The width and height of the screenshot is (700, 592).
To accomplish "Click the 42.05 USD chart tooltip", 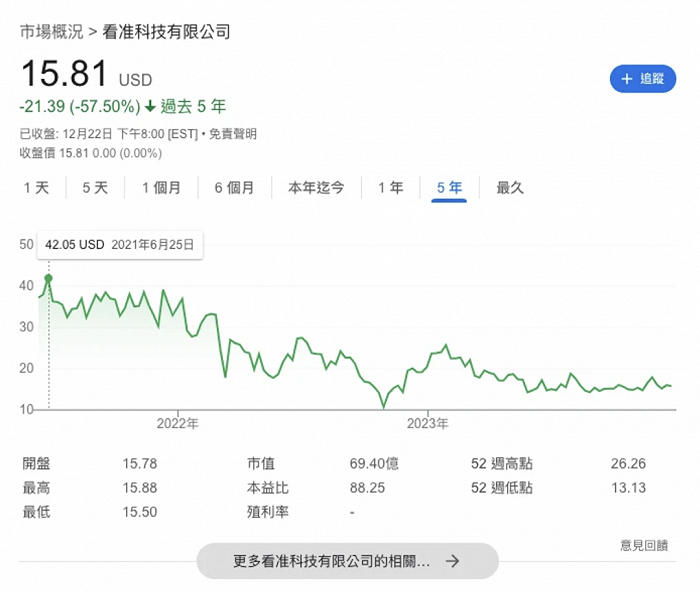I will click(119, 244).
